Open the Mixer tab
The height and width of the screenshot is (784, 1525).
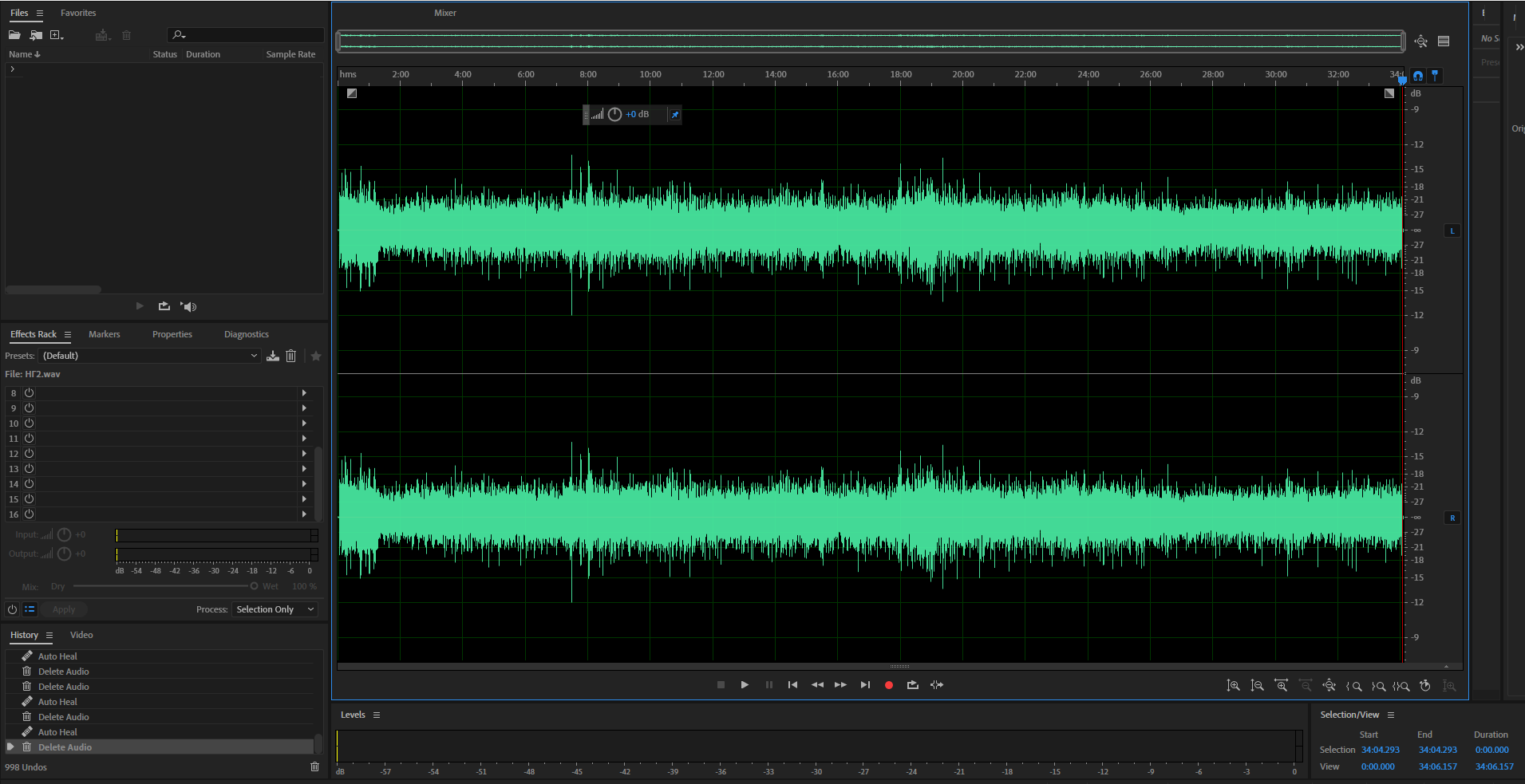click(445, 14)
